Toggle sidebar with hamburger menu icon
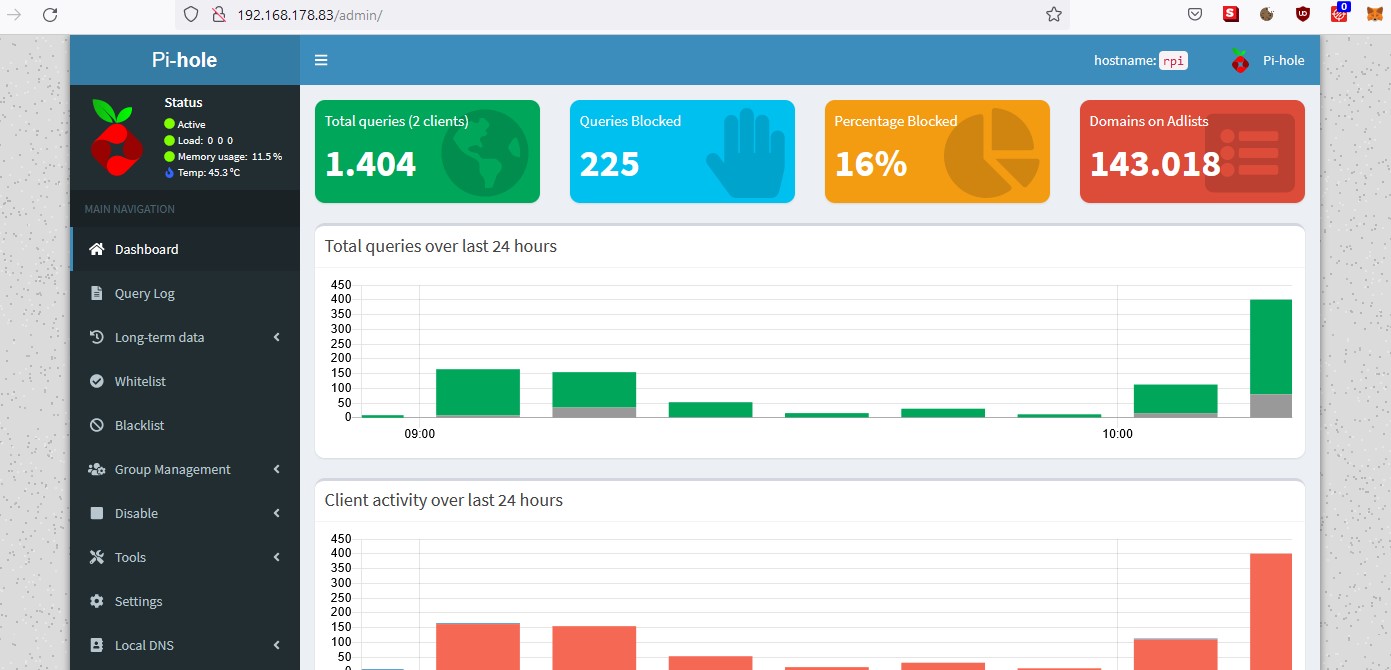1391x670 pixels. [x=321, y=60]
